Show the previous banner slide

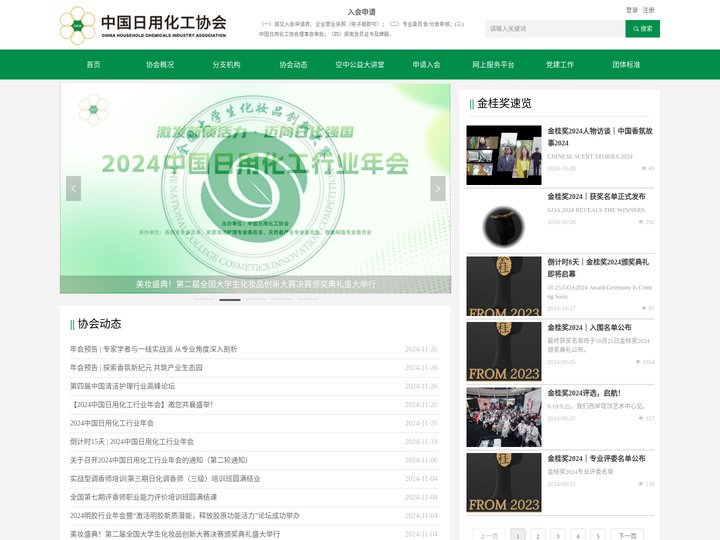tap(73, 188)
